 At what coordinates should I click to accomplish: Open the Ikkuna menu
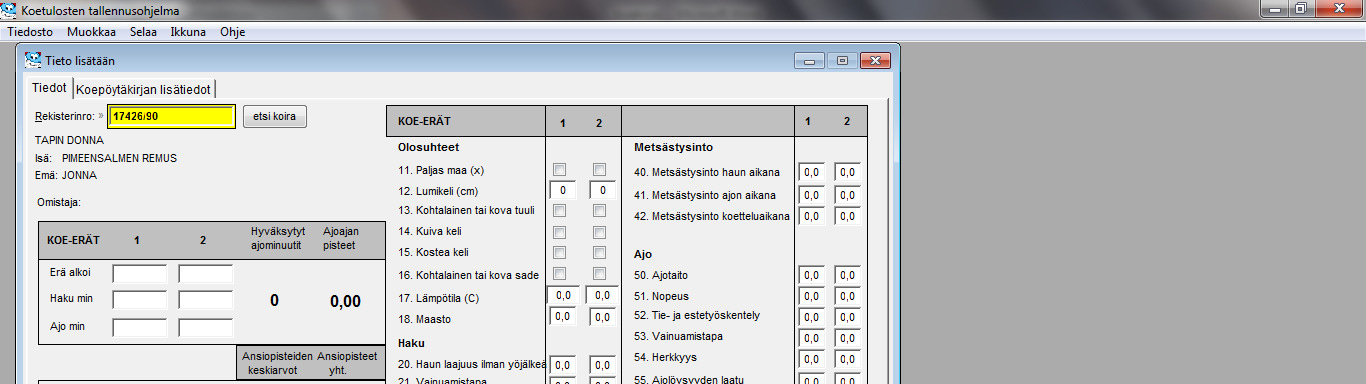(x=188, y=32)
